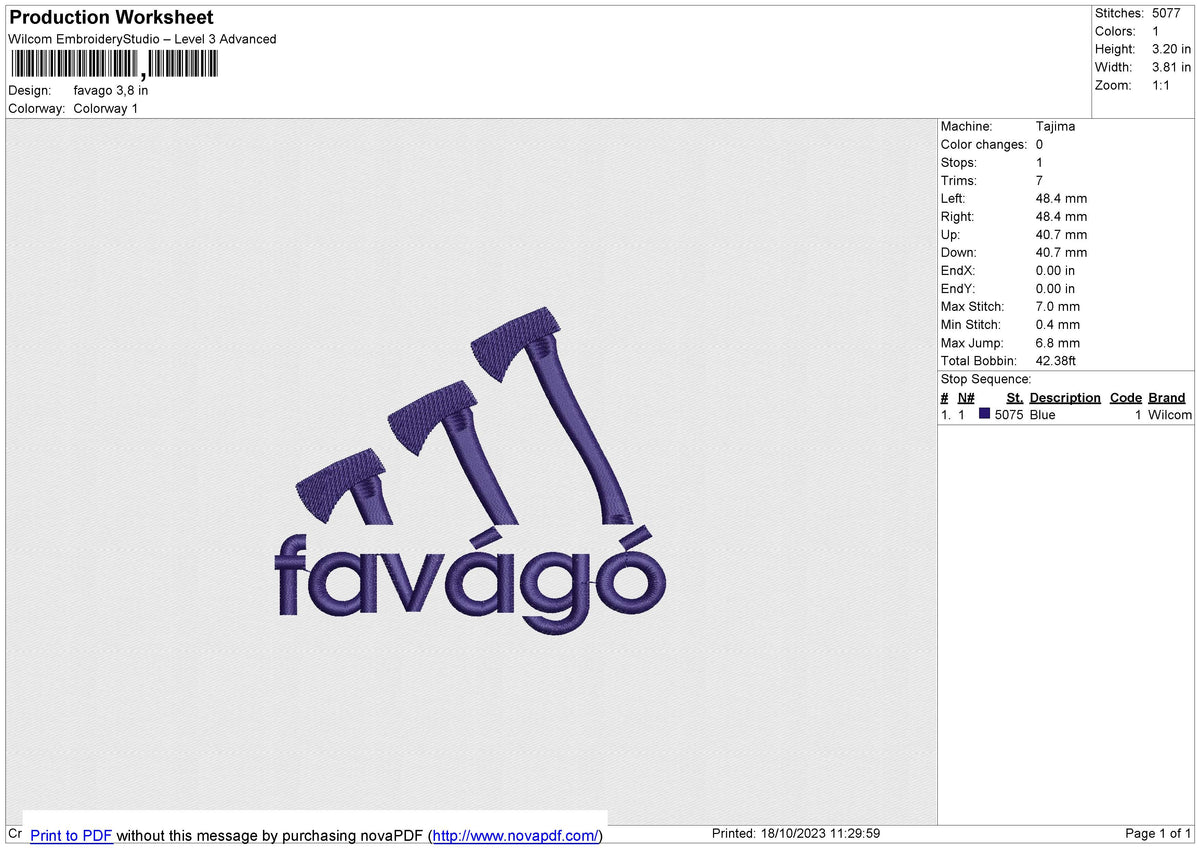This screenshot has width=1200, height=848.
Task: Select the Stitches value "5077"
Action: click(1168, 13)
